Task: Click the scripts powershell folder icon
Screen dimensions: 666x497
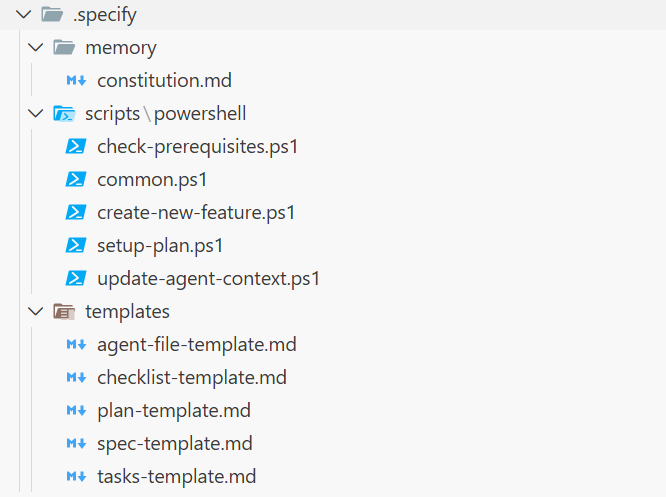Action: [x=65, y=114]
